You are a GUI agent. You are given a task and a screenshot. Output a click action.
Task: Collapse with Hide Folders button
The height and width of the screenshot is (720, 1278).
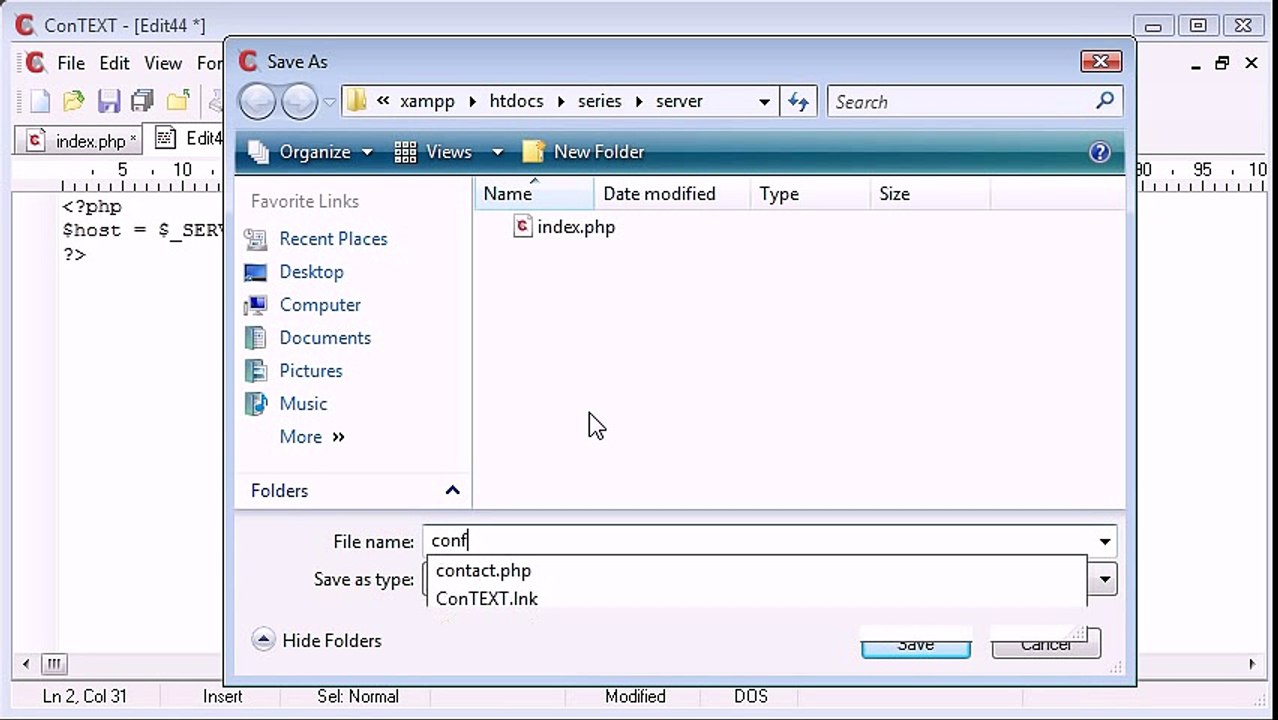pos(317,641)
